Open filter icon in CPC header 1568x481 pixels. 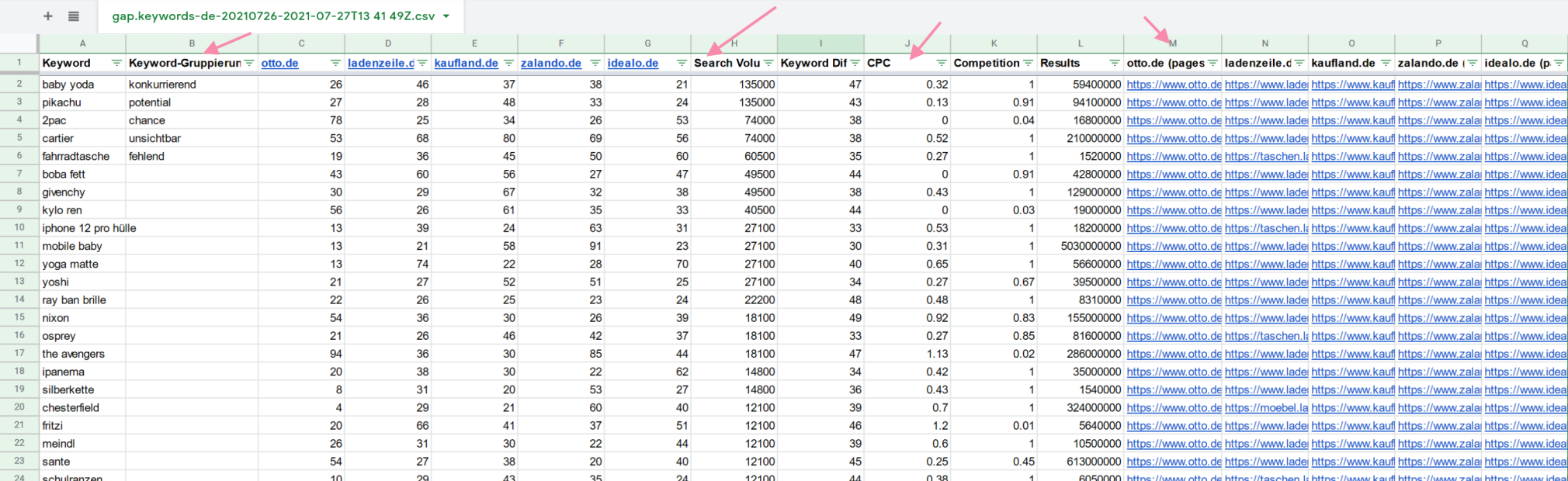pyautogui.click(x=942, y=63)
